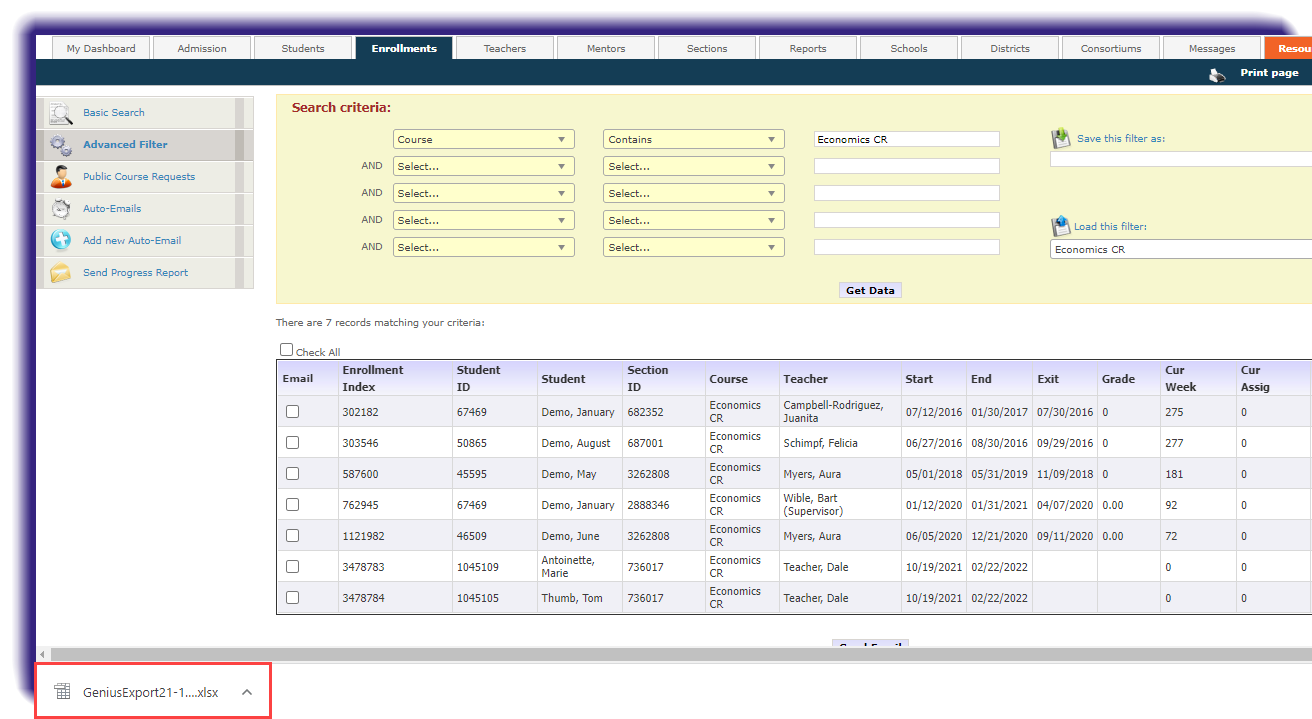Open the Reports tab
This screenshot has width=1312, height=719.
[x=807, y=48]
